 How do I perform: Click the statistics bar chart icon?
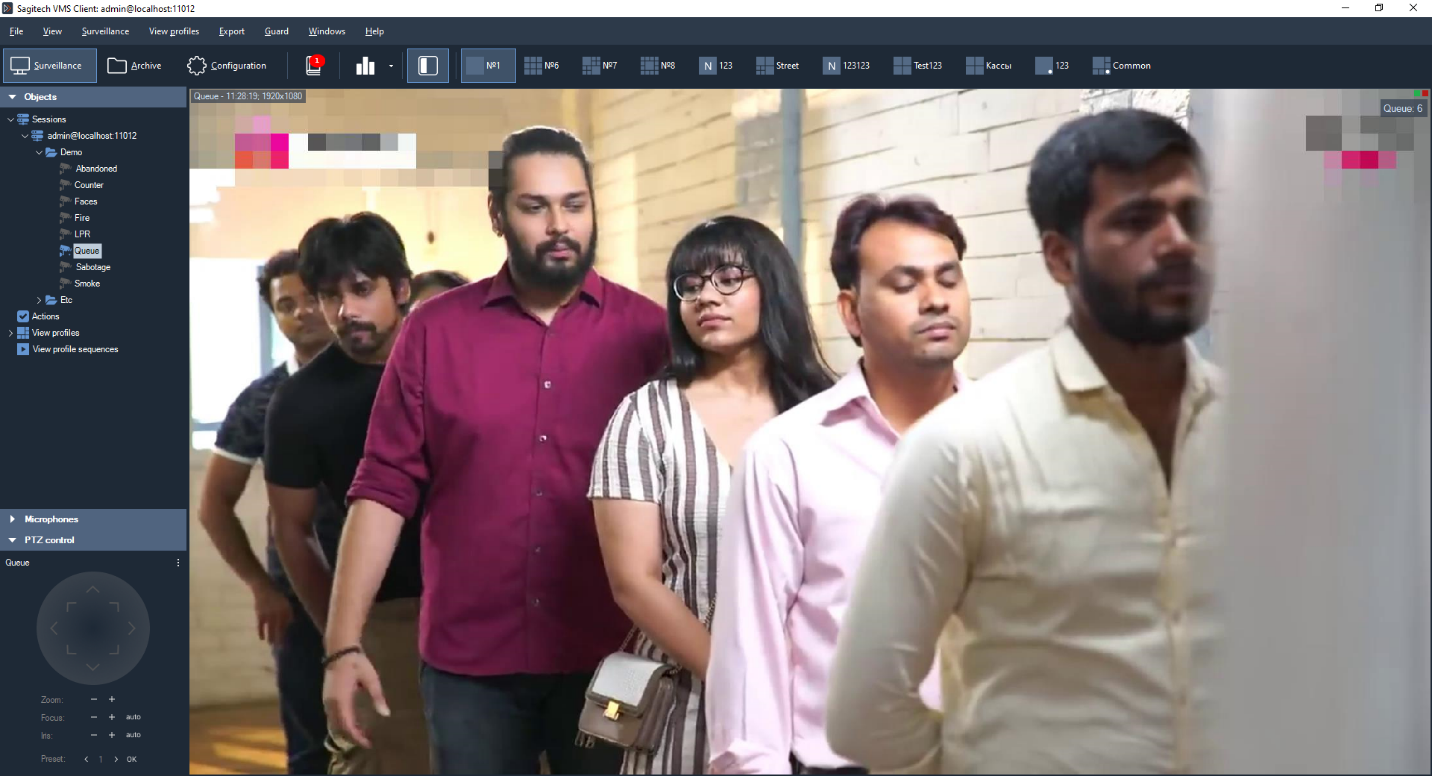tap(365, 66)
